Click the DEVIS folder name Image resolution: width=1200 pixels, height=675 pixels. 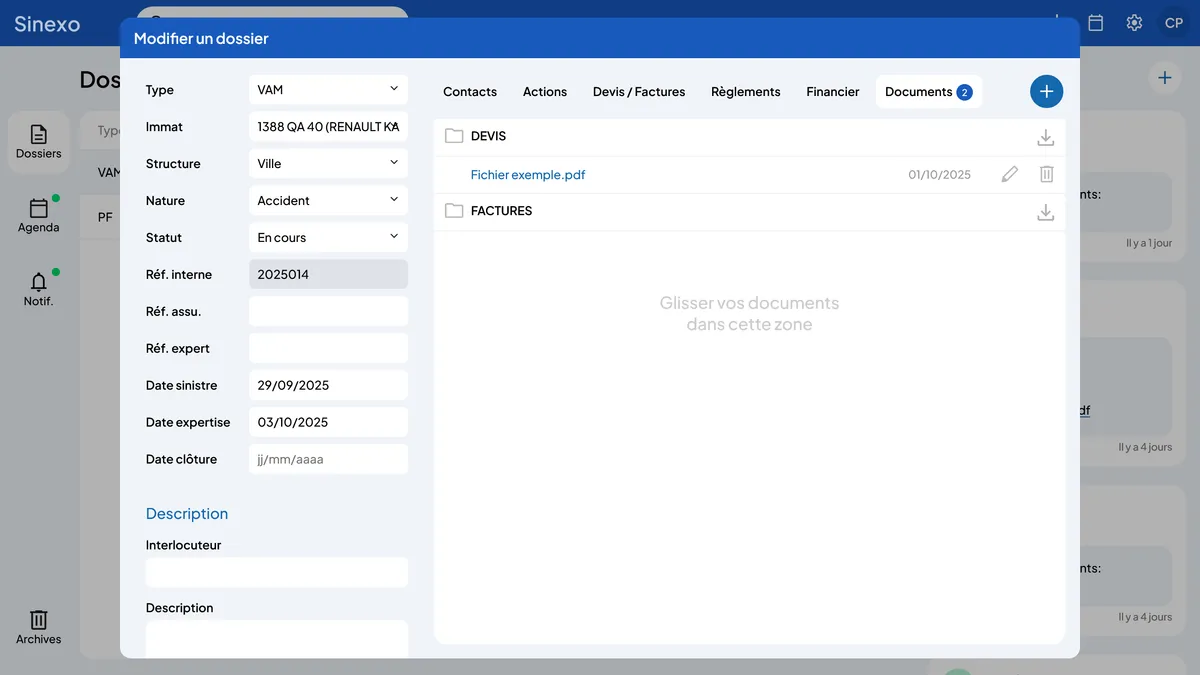pyautogui.click(x=488, y=136)
